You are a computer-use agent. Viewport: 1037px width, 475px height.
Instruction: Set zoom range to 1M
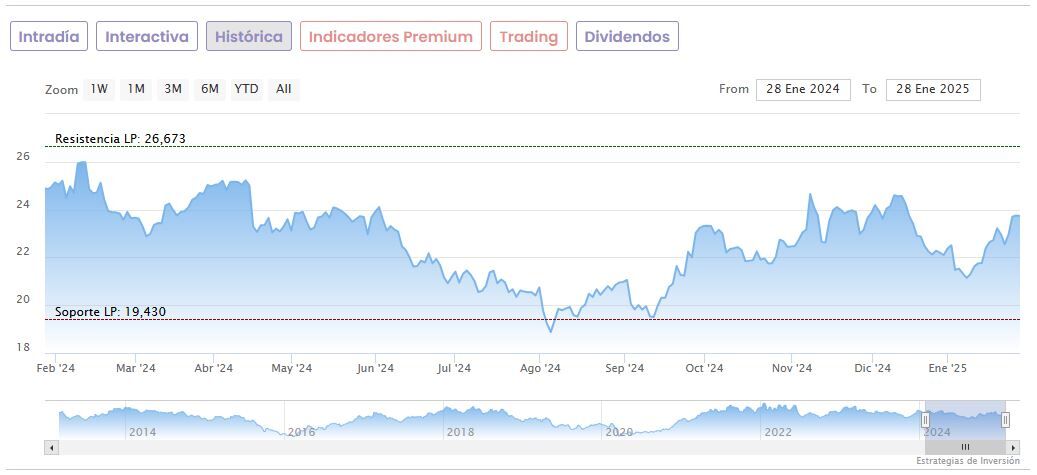(x=136, y=89)
